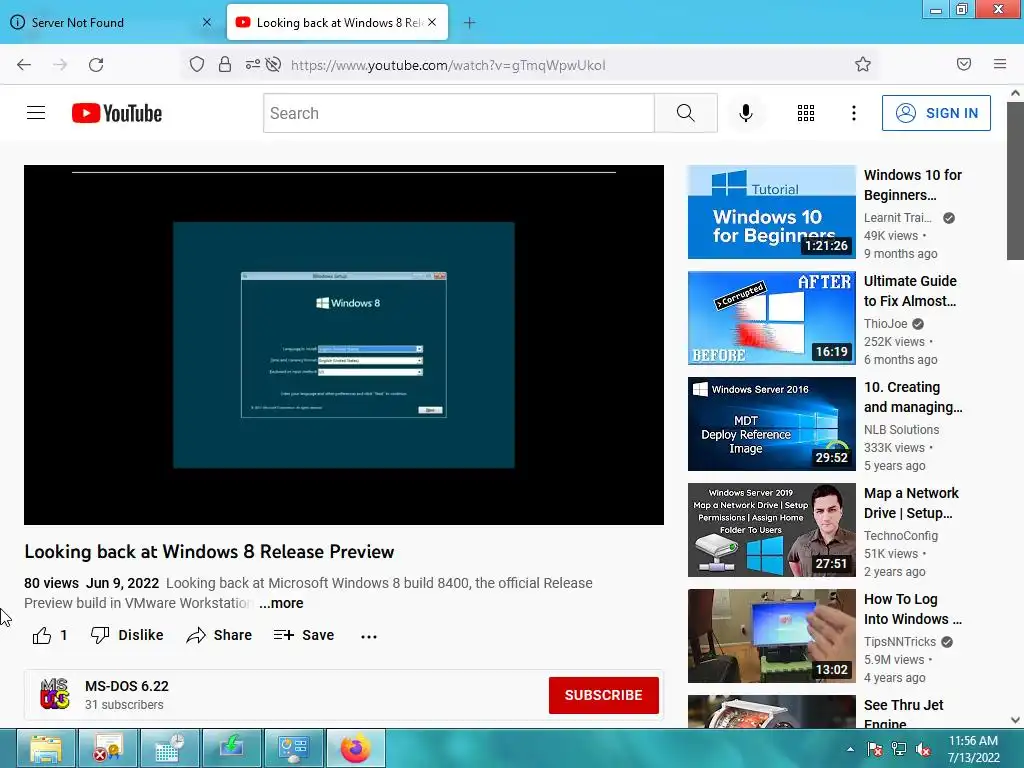Screen dimensions: 1024x768
Task: Click the ThioJoe channel name
Action: (x=886, y=324)
